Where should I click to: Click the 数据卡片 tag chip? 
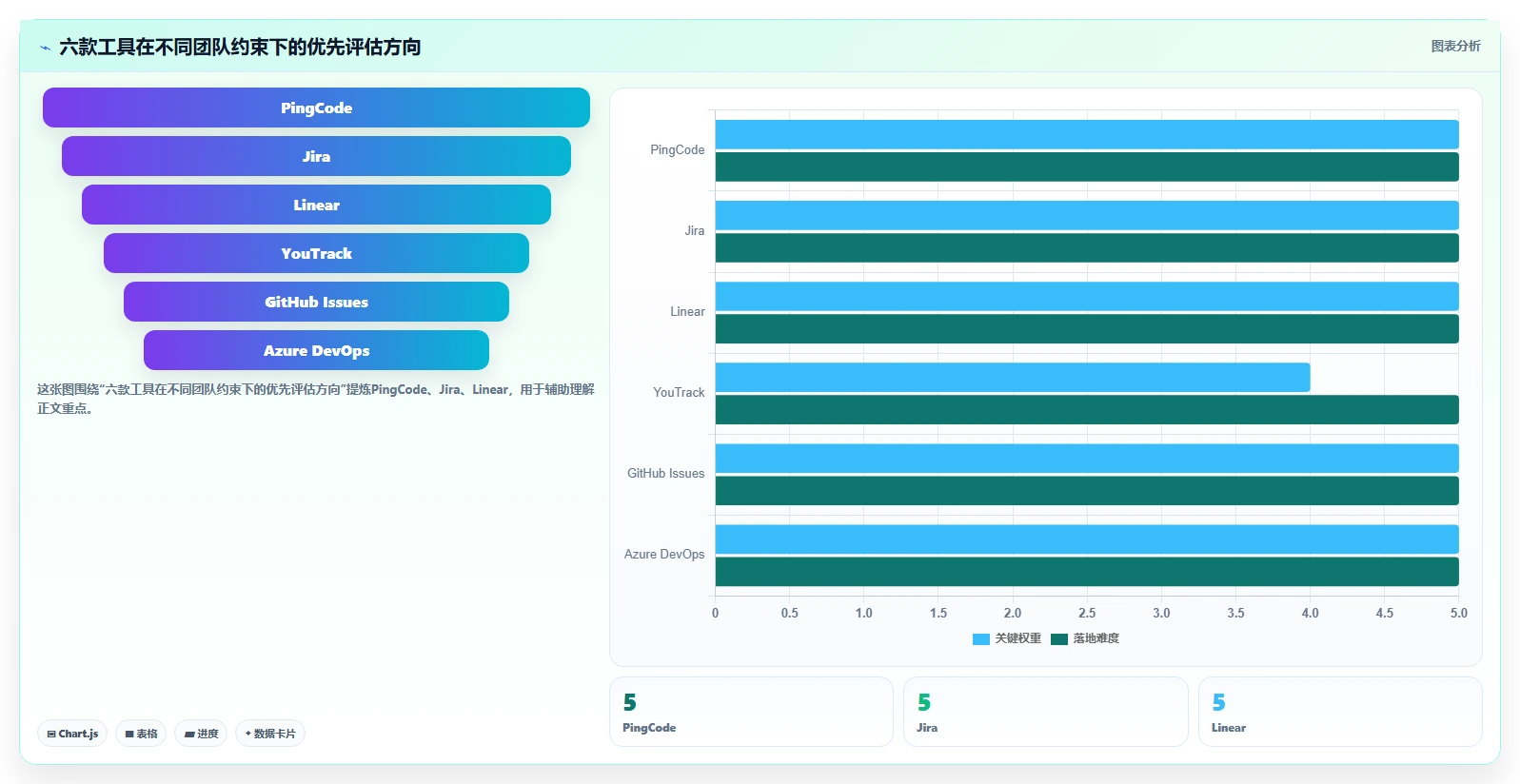tap(270, 734)
